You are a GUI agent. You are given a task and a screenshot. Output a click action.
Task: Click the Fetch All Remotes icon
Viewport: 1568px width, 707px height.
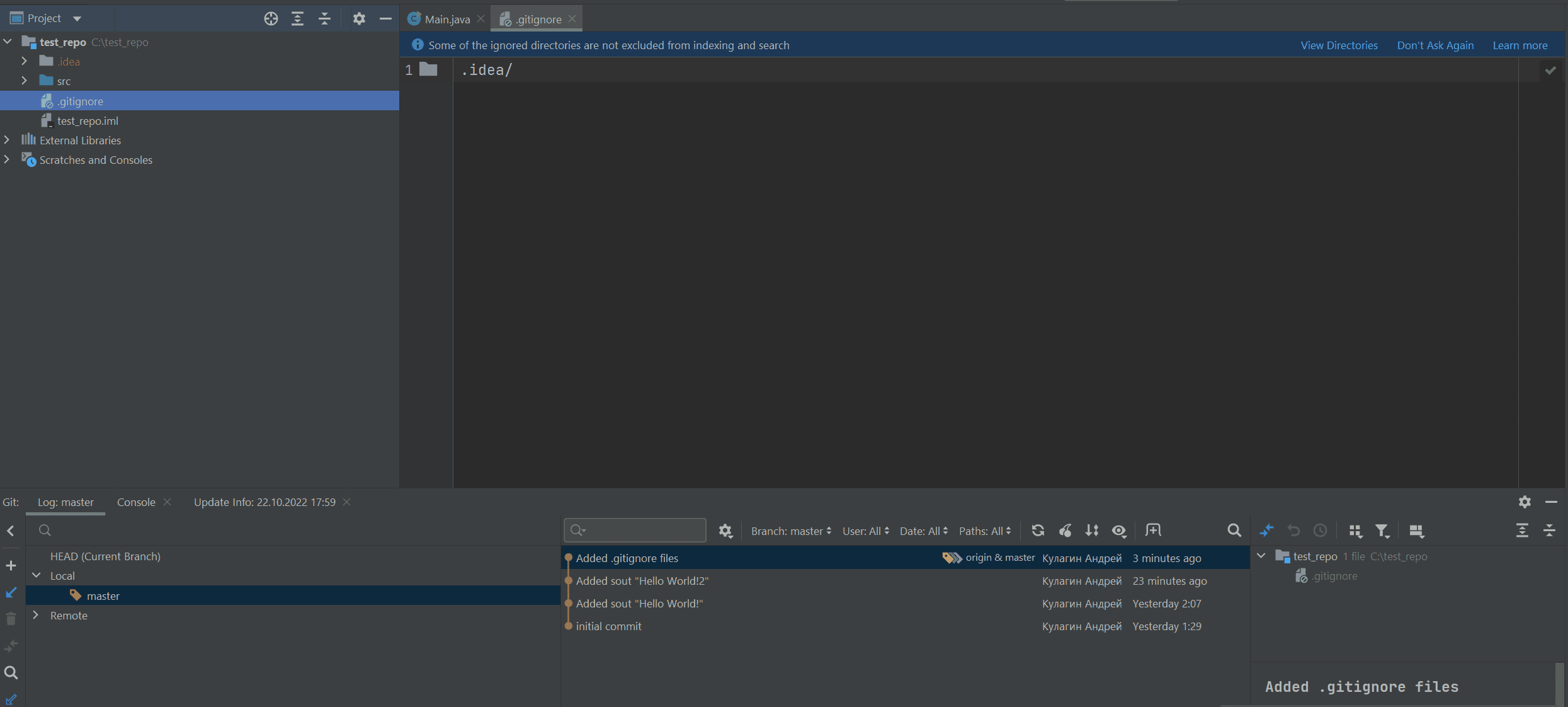[x=11, y=699]
